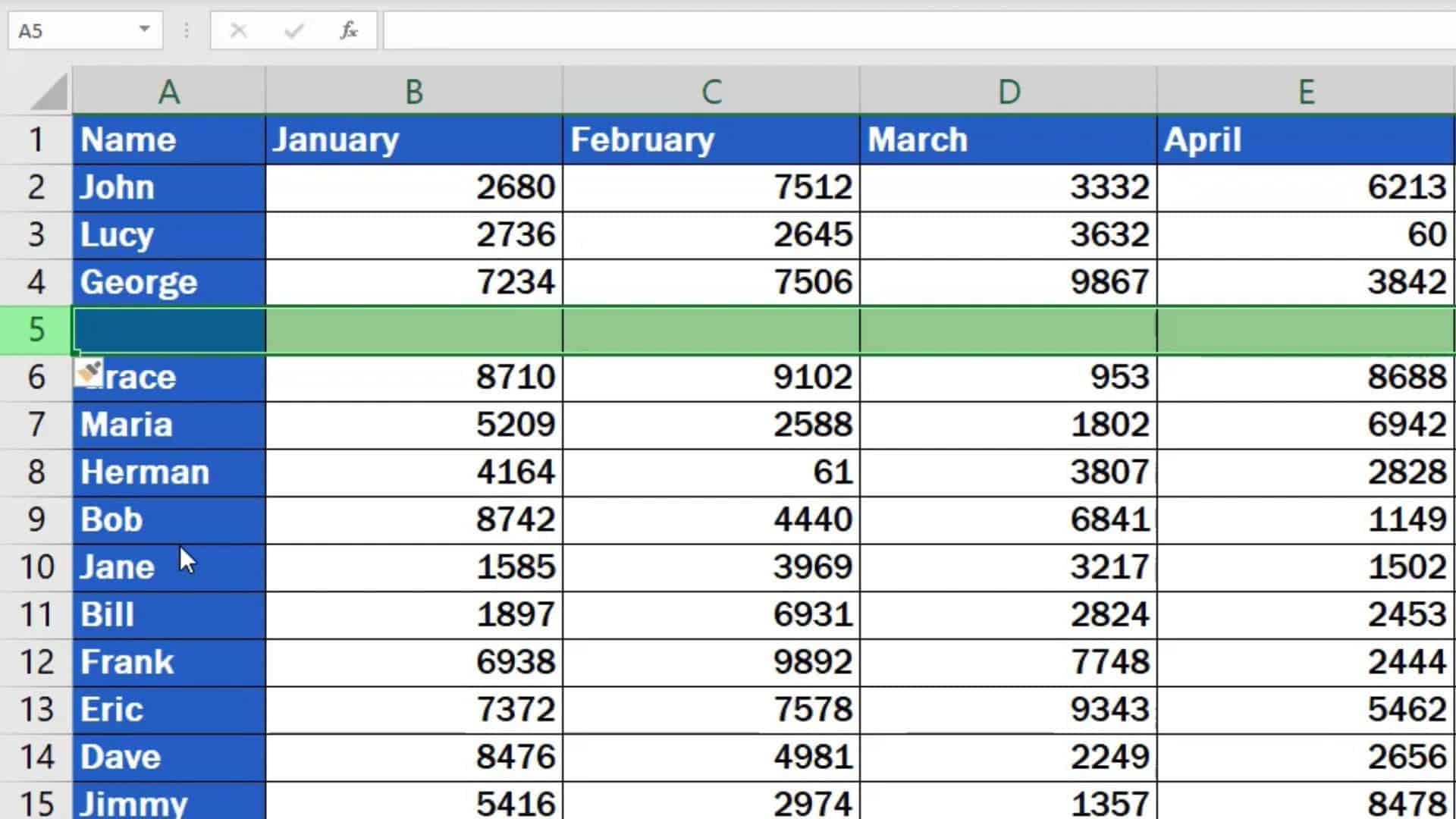Select column E by its header

[1306, 89]
